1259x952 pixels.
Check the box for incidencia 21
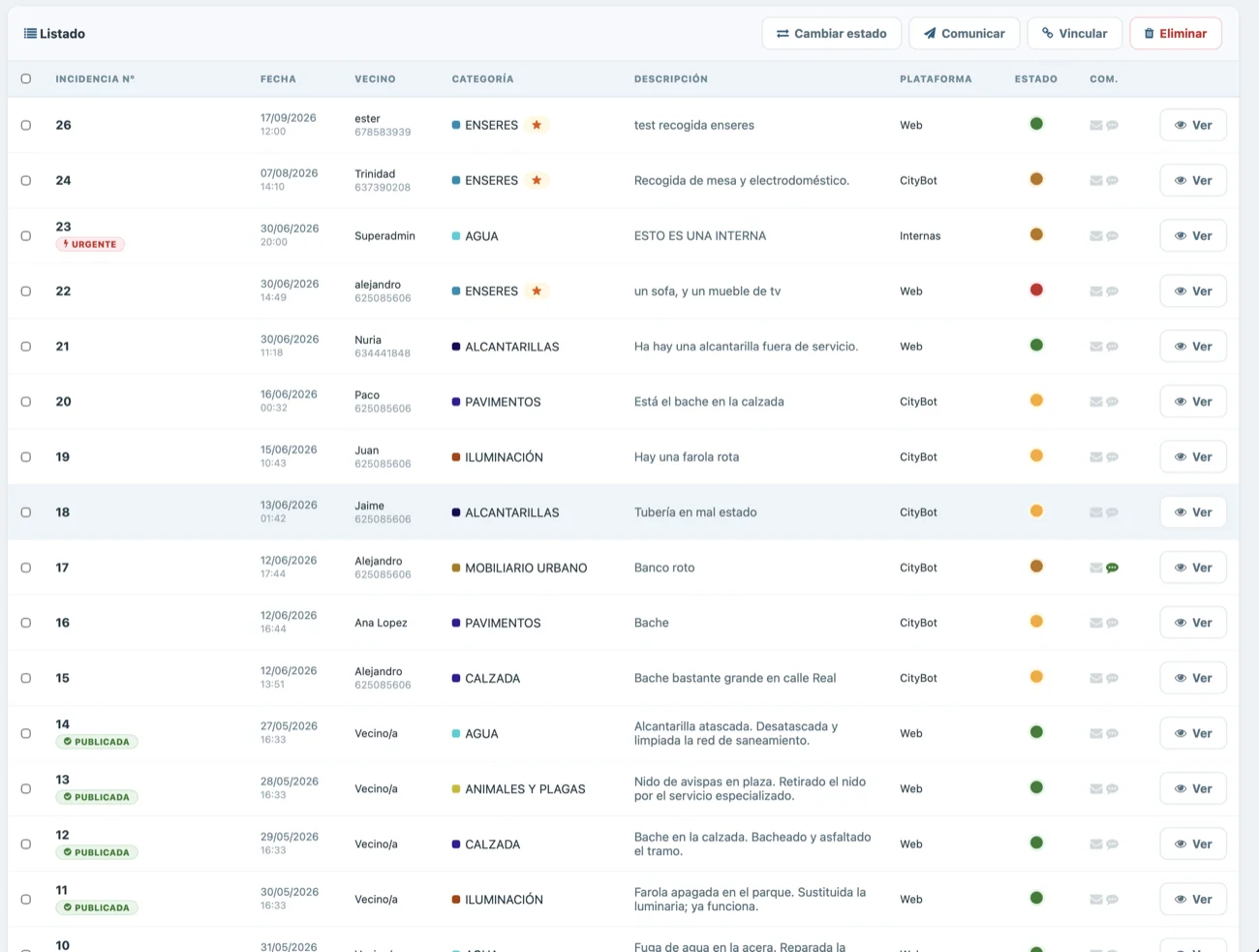[x=26, y=347]
